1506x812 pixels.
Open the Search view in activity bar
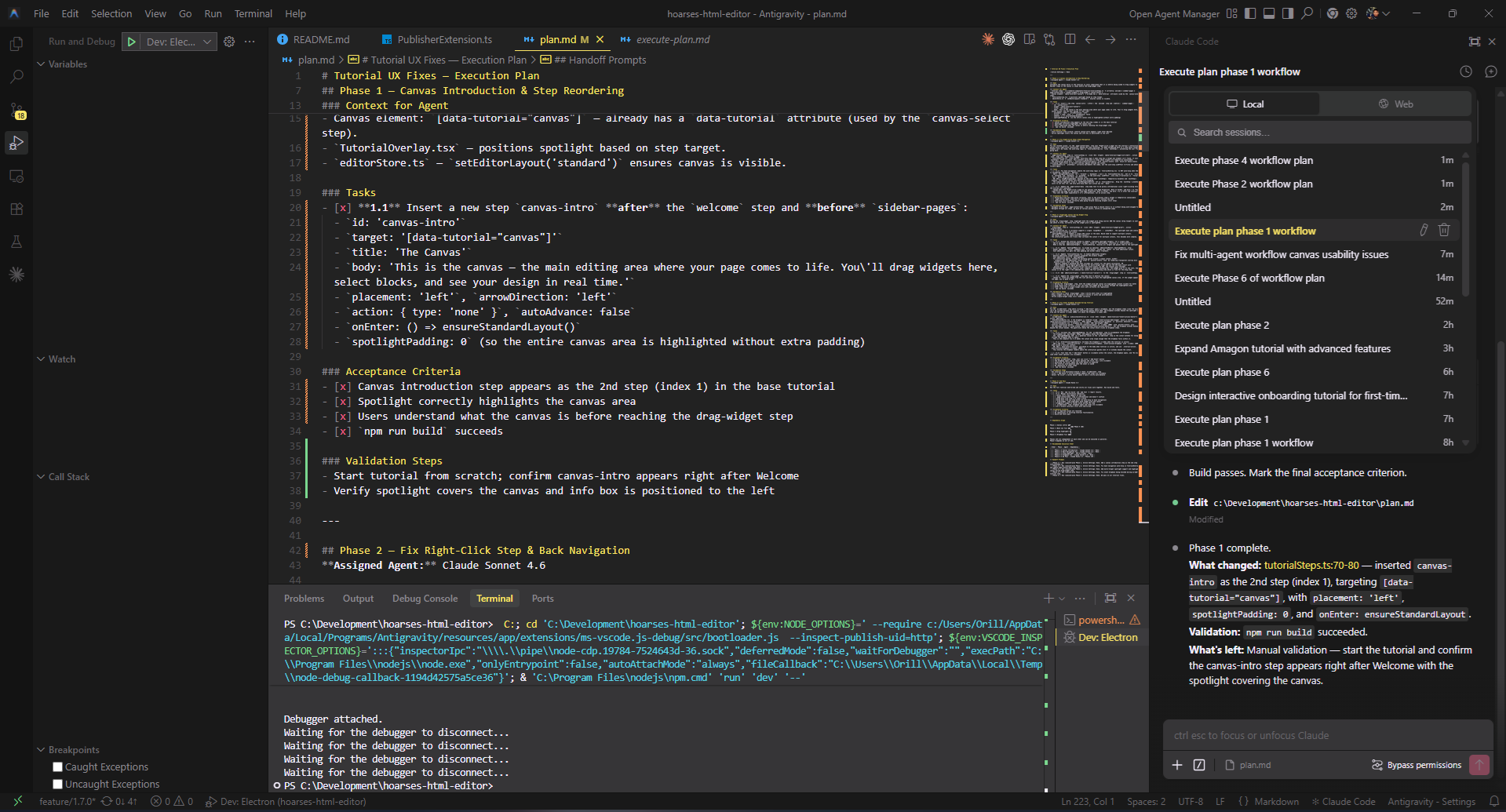[x=16, y=77]
